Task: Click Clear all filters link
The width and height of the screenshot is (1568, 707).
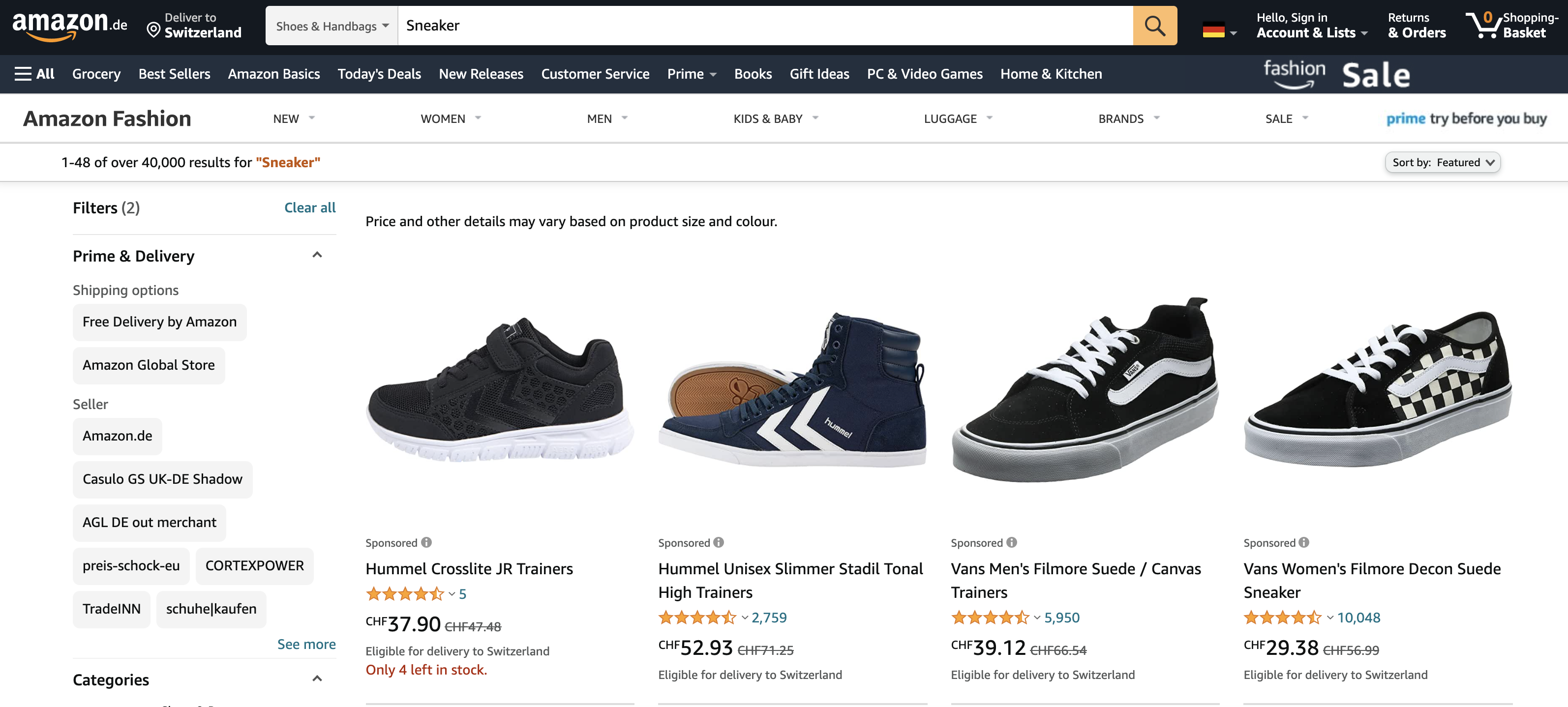Action: click(x=310, y=207)
